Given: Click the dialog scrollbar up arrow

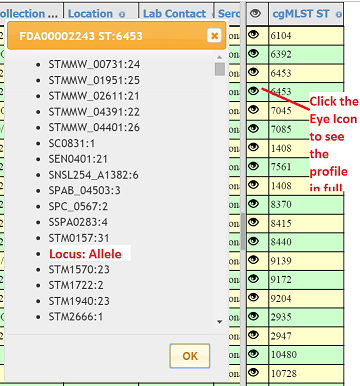Looking at the screenshot, I should [219, 57].
